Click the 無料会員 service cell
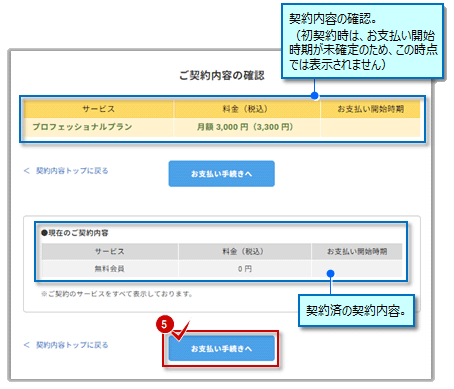454x389 pixels. (x=110, y=269)
